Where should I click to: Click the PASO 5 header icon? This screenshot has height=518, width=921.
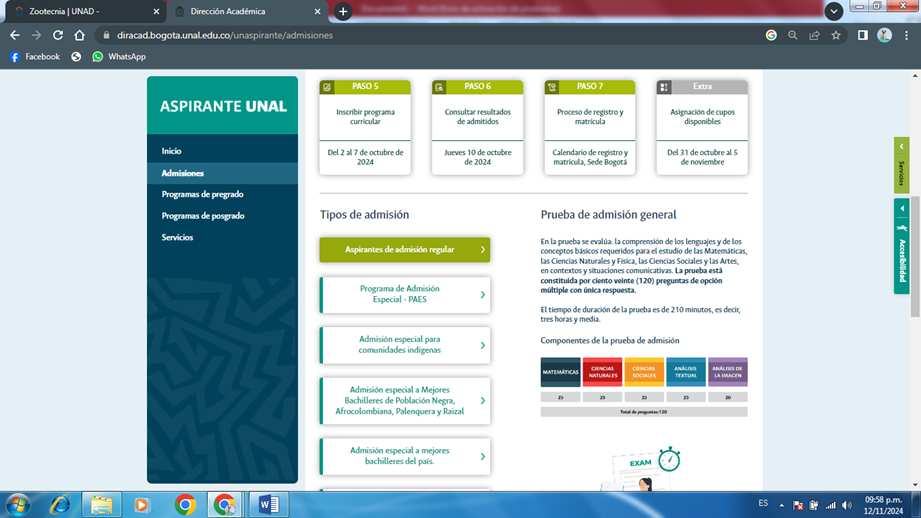tap(327, 87)
